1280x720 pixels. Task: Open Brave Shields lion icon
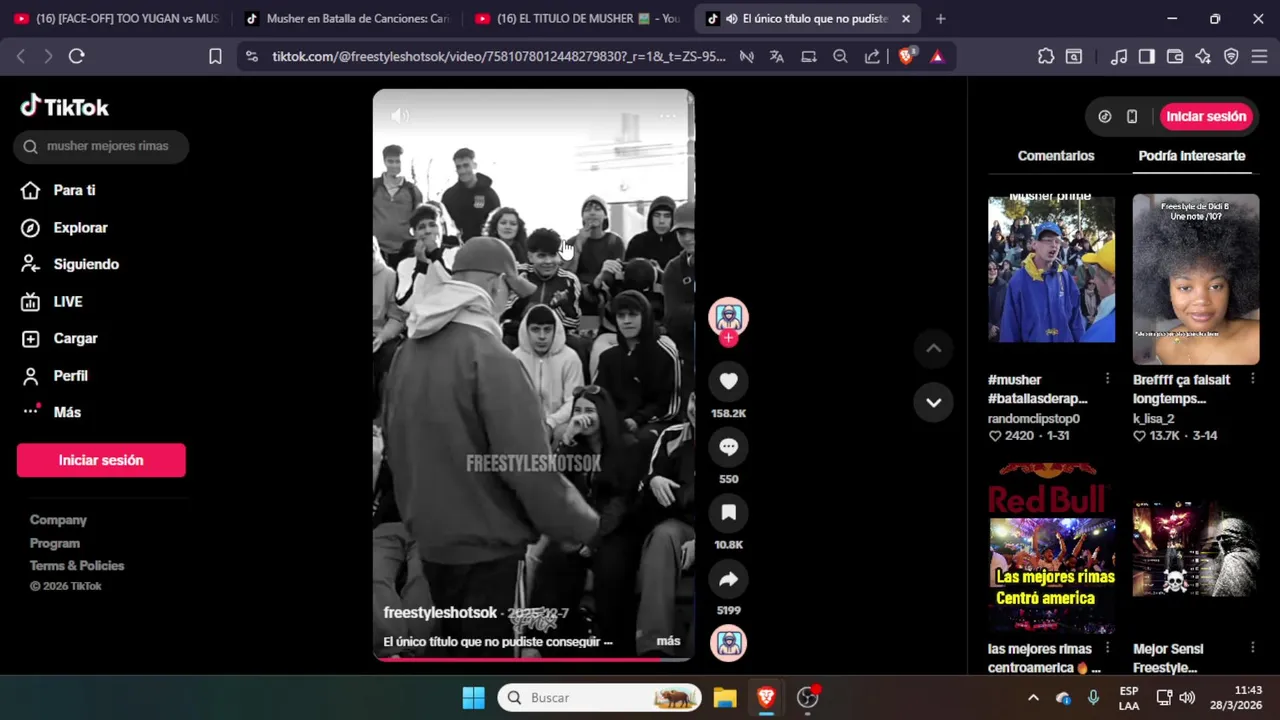pyautogui.click(x=906, y=57)
